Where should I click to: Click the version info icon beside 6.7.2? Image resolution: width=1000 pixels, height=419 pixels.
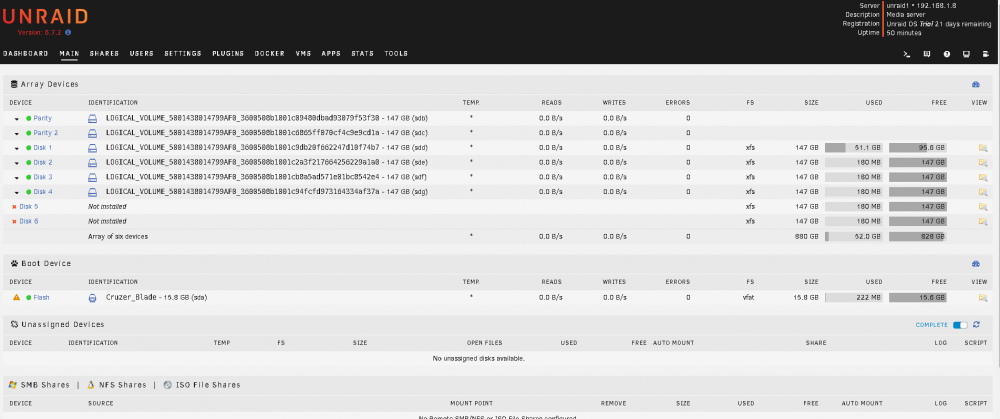[x=68, y=32]
